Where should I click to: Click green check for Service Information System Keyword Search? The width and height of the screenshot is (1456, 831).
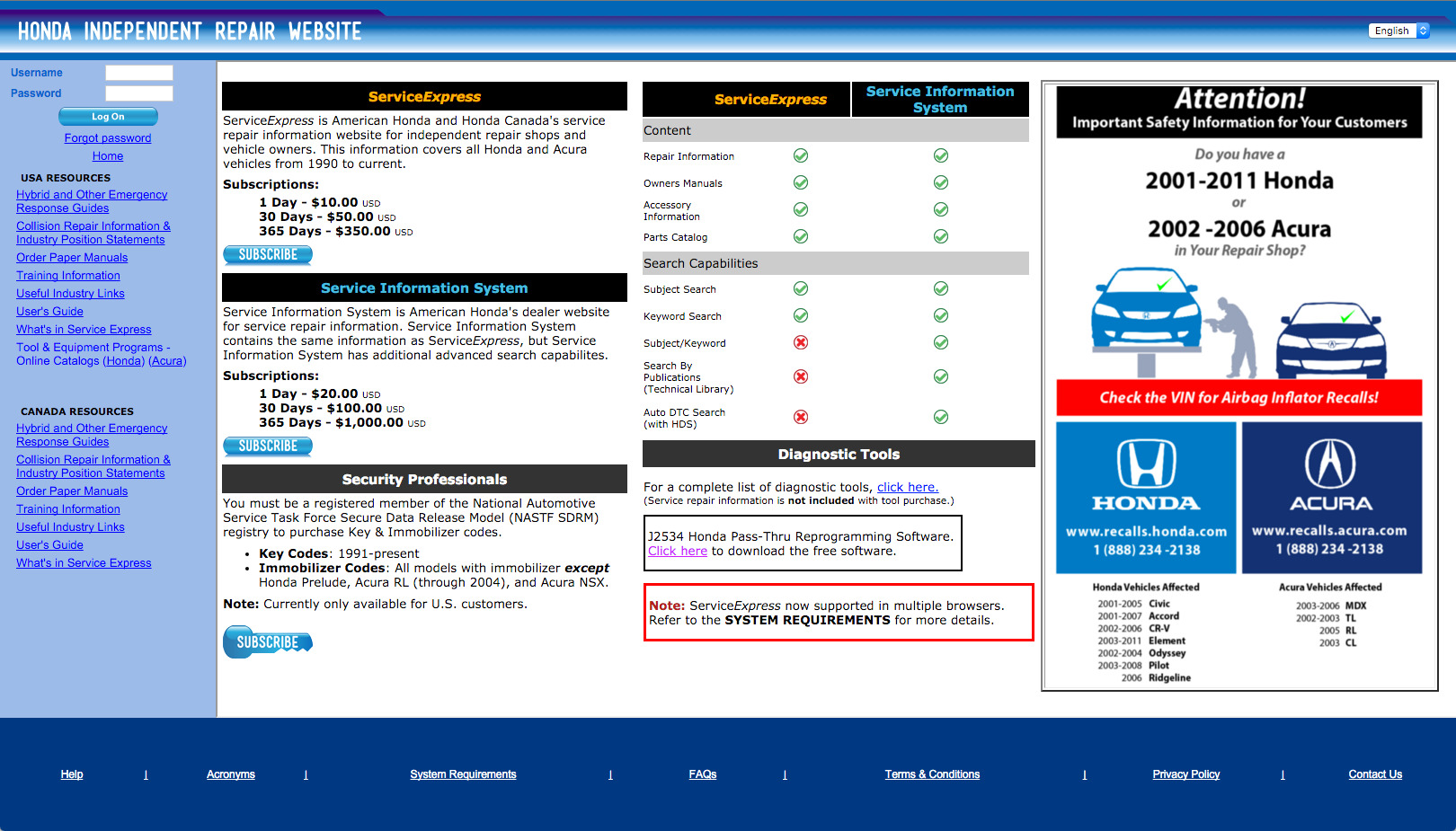pos(941,315)
